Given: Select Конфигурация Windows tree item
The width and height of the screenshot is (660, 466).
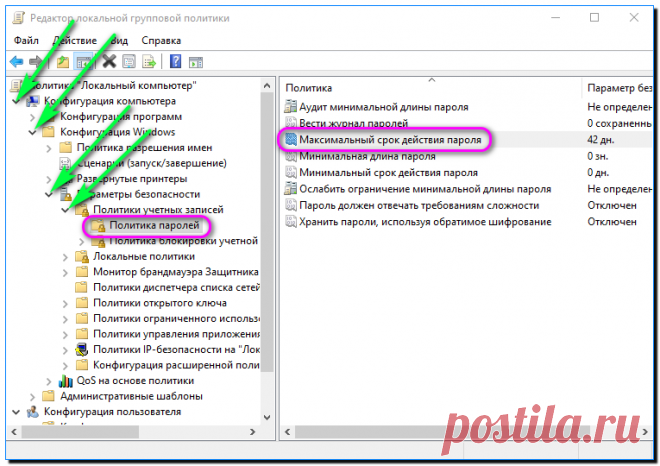Looking at the screenshot, I should click(x=117, y=132).
